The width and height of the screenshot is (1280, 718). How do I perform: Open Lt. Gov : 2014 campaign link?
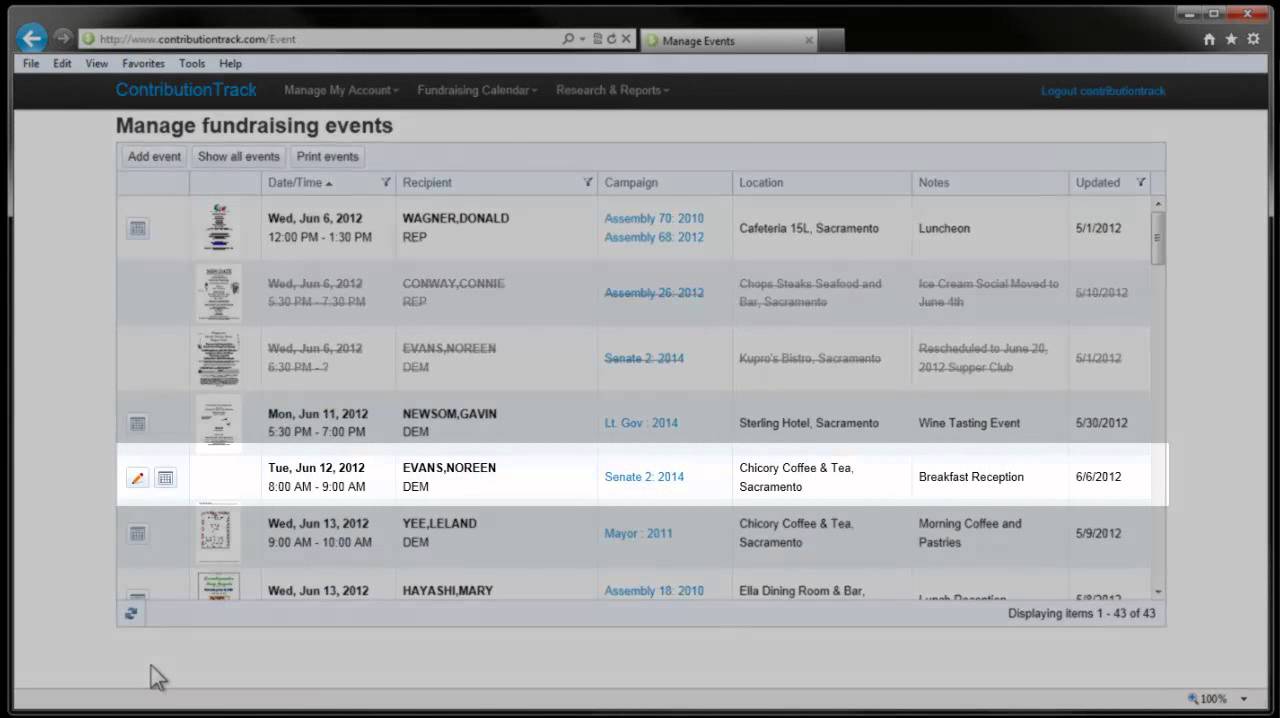(641, 423)
